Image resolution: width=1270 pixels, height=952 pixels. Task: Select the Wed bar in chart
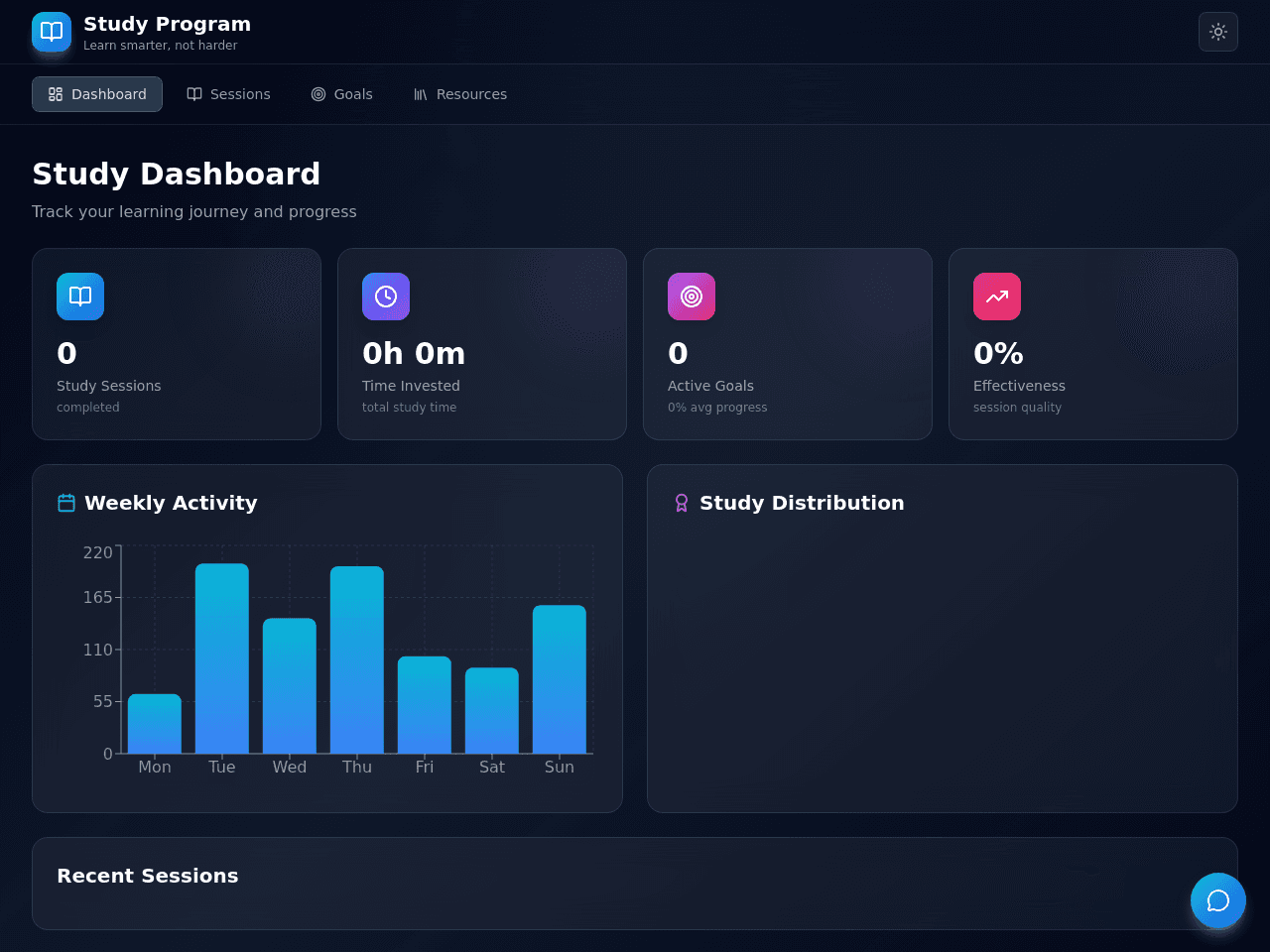tap(290, 685)
